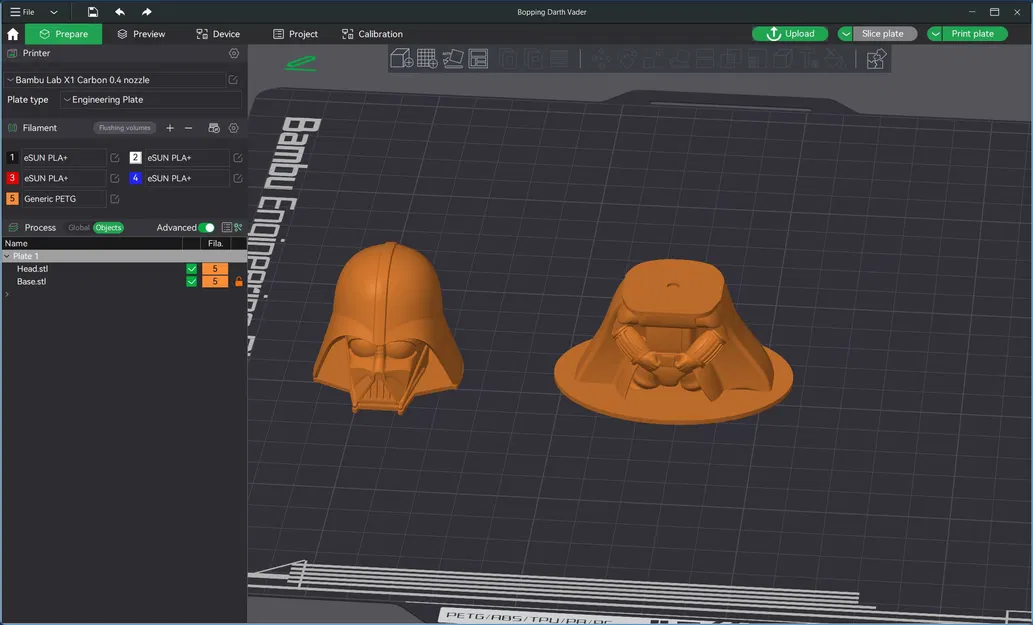This screenshot has width=1033, height=625.
Task: Uncheck printing for Head.stl
Action: pyautogui.click(x=191, y=268)
